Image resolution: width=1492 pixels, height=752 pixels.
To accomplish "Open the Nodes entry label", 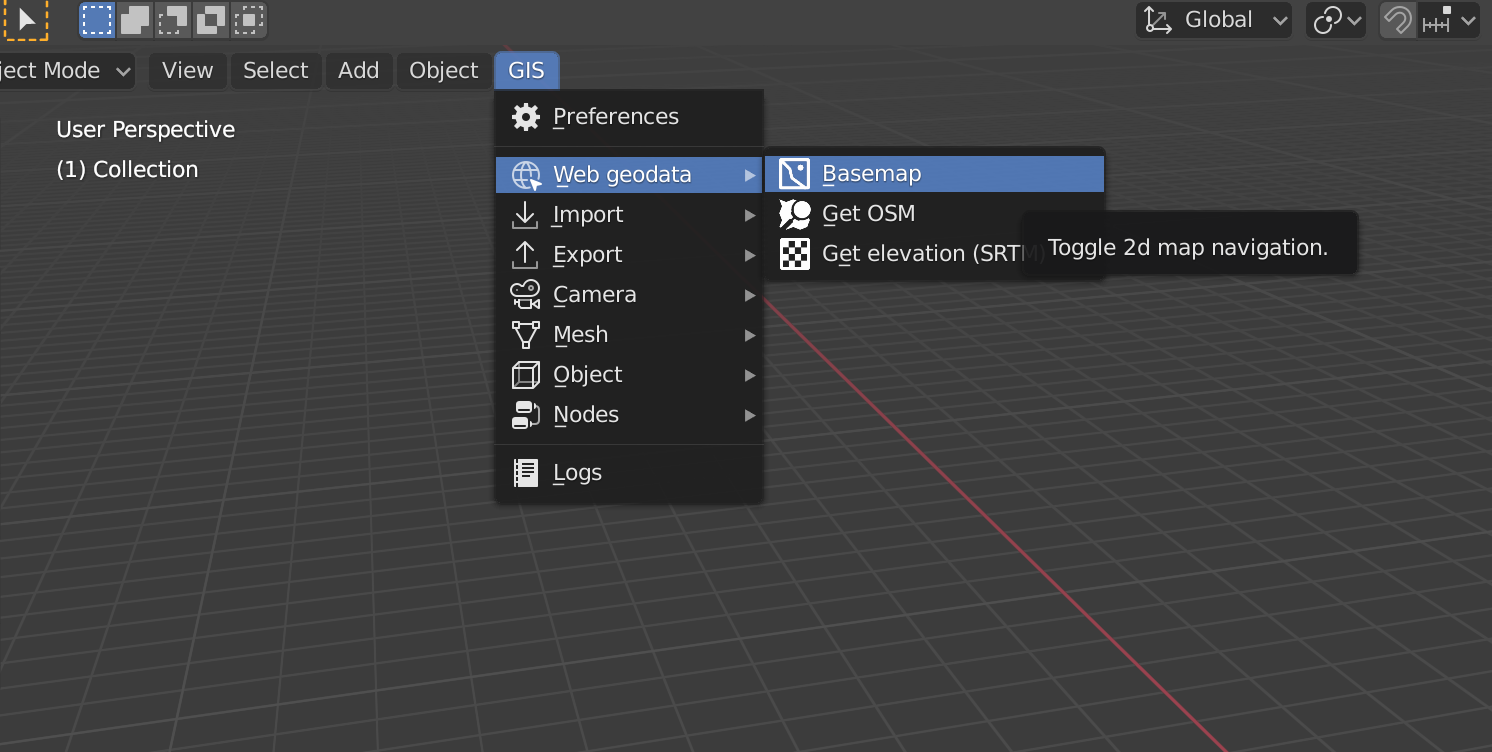I will point(586,415).
